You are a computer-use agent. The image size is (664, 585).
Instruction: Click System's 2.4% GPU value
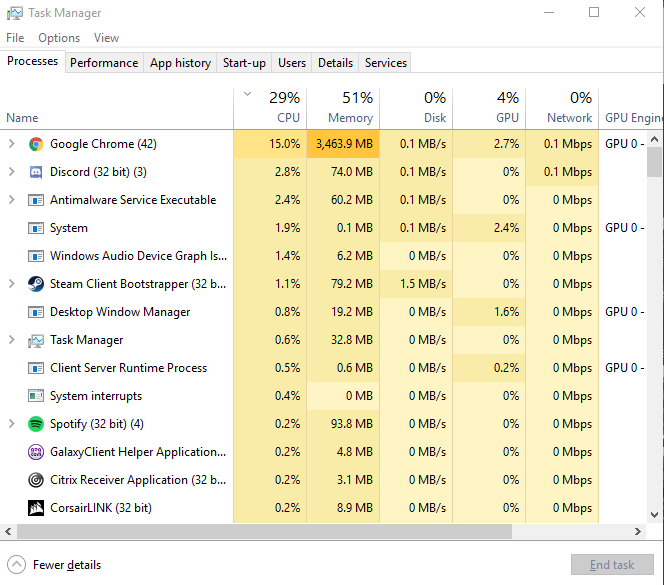[x=506, y=228]
